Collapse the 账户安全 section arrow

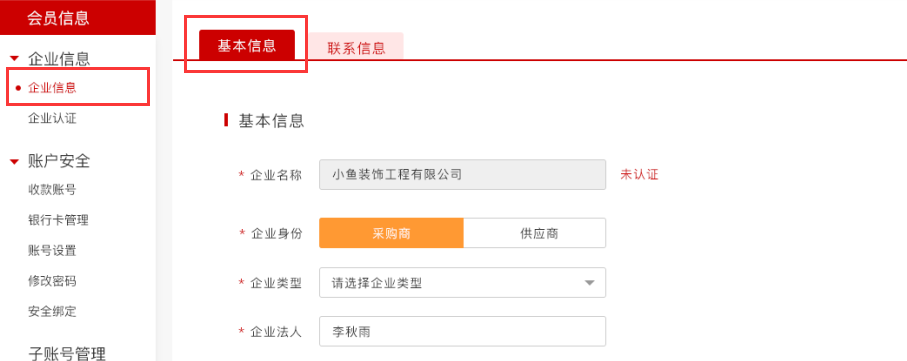tap(15, 161)
